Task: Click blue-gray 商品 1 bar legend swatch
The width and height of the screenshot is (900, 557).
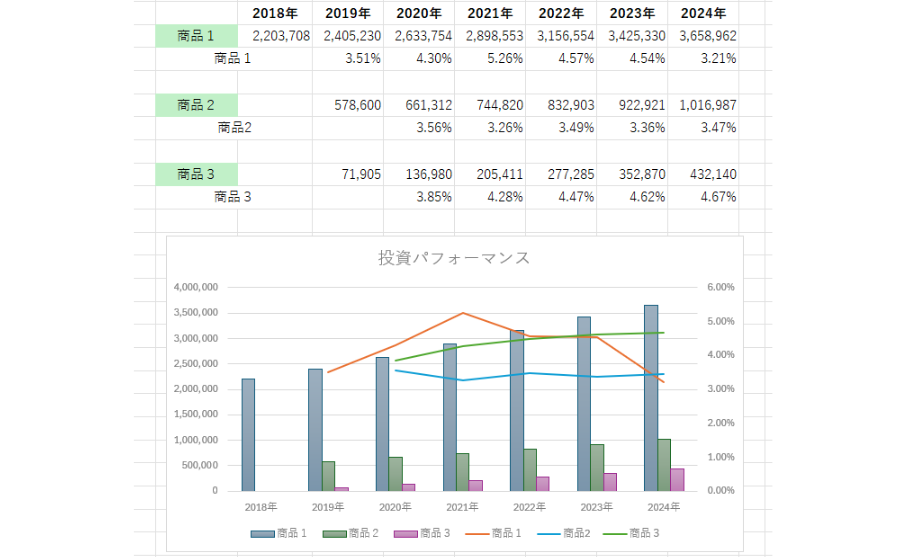Action: click(261, 534)
